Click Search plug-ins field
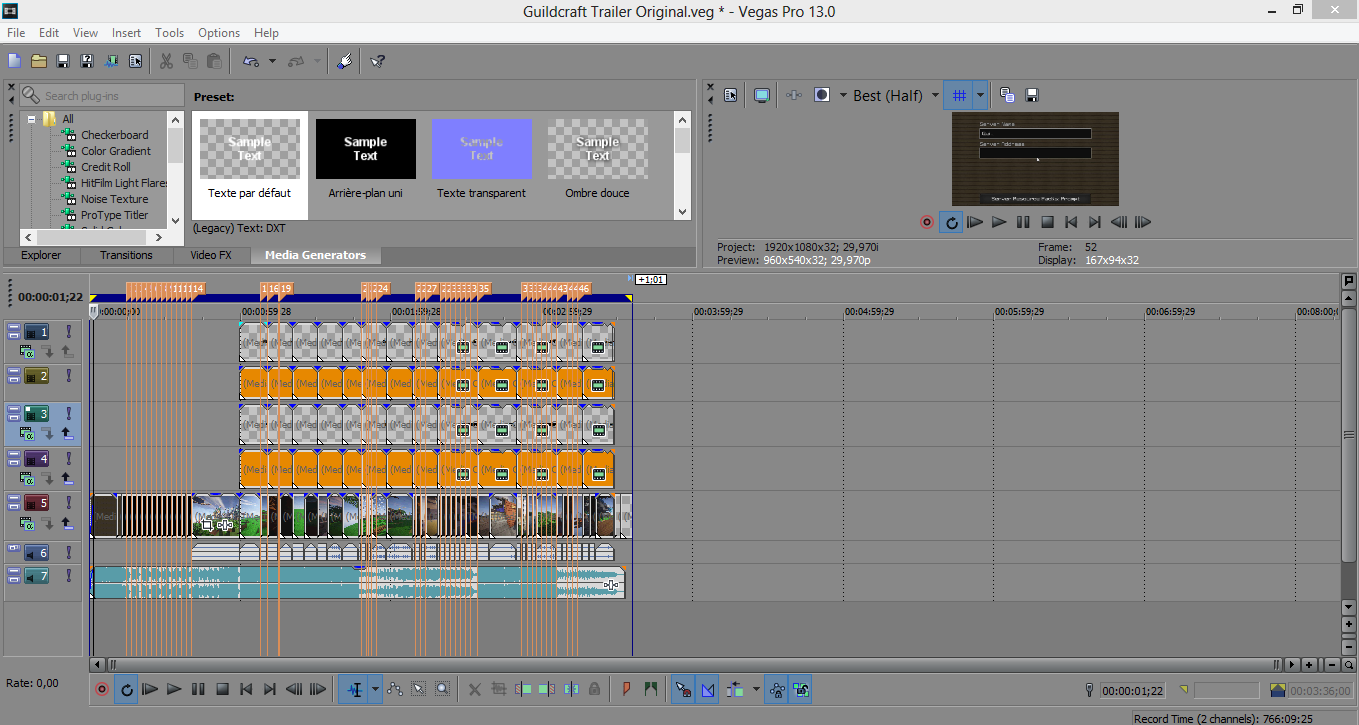This screenshot has width=1359, height=725. (x=102, y=95)
